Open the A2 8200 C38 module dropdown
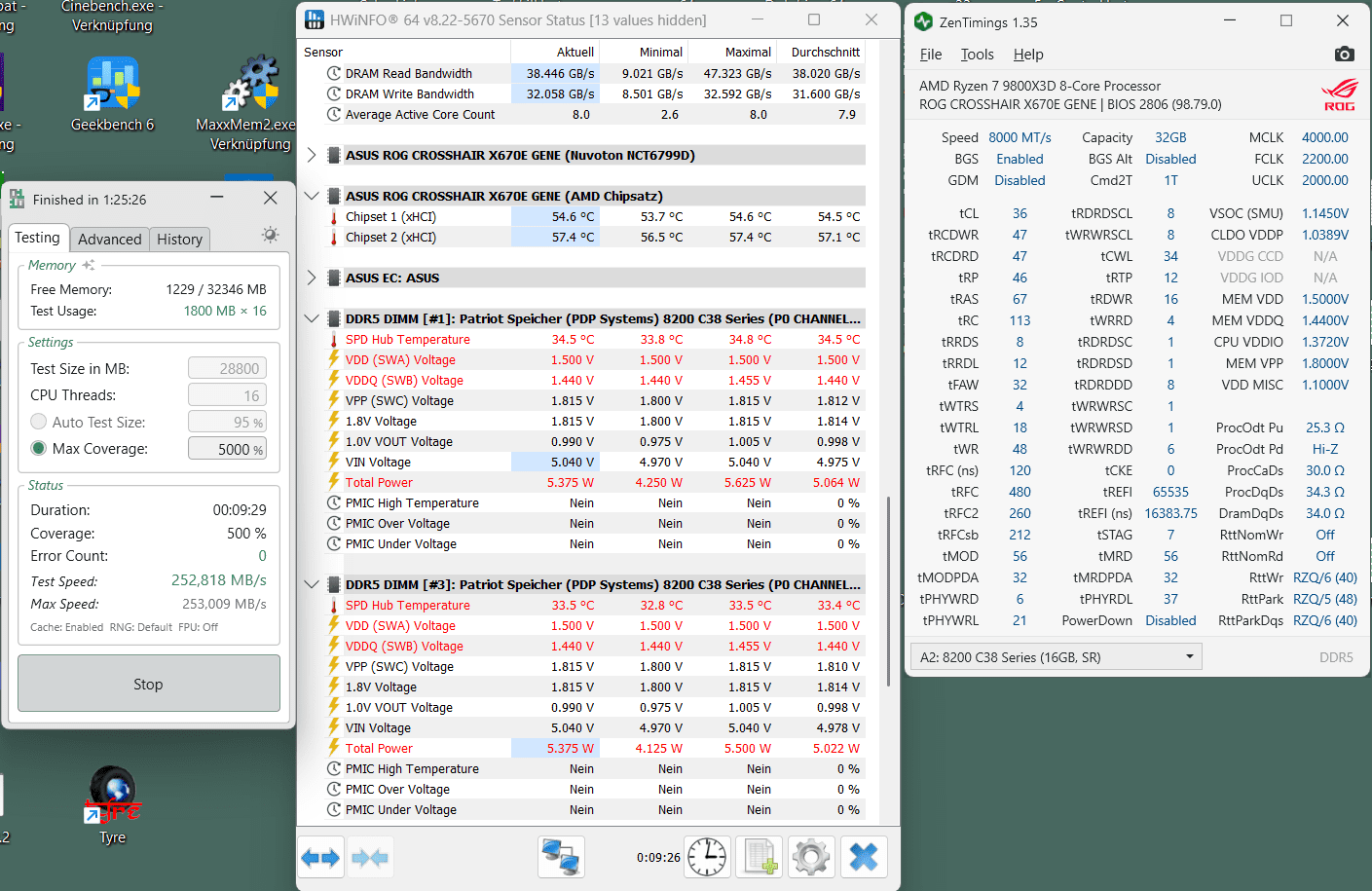 (1056, 656)
